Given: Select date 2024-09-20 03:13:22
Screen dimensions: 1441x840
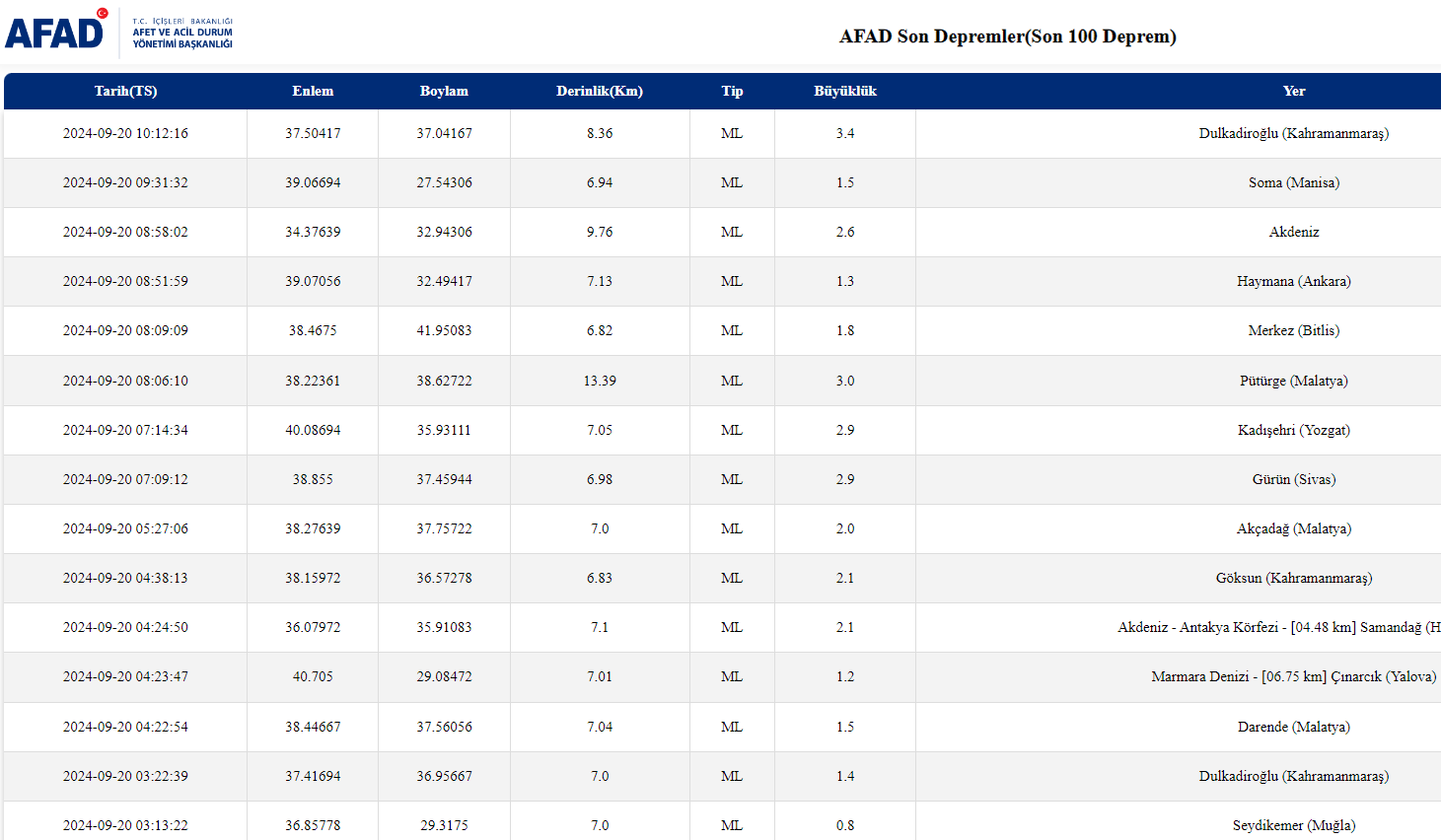Looking at the screenshot, I should pyautogui.click(x=125, y=825).
